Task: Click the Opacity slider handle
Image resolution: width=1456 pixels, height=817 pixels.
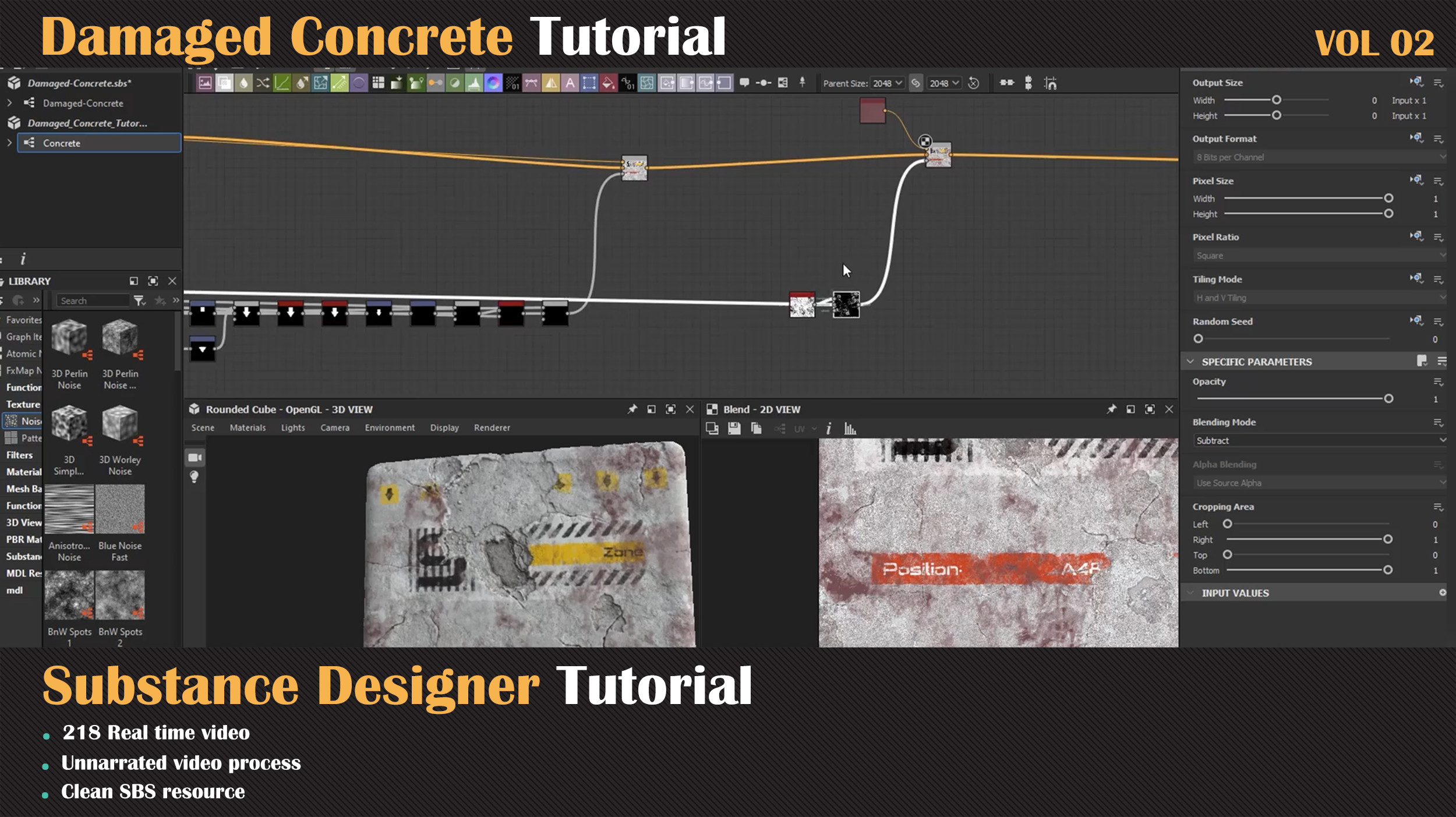Action: coord(1388,399)
